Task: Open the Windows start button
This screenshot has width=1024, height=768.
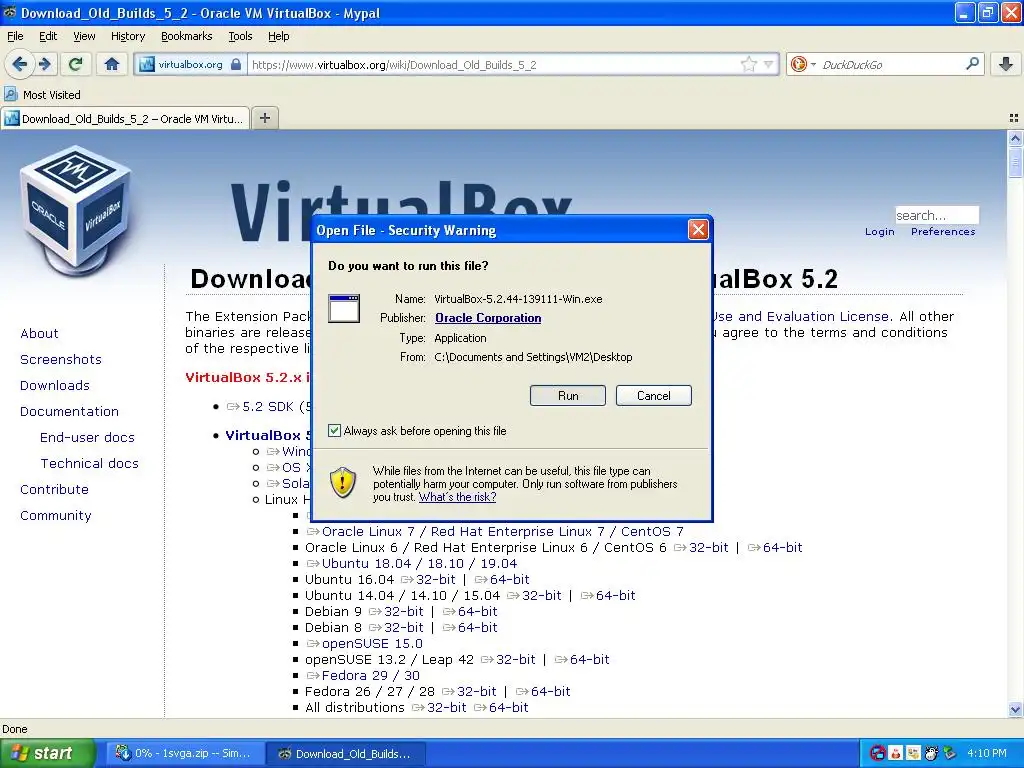Action: (47, 754)
